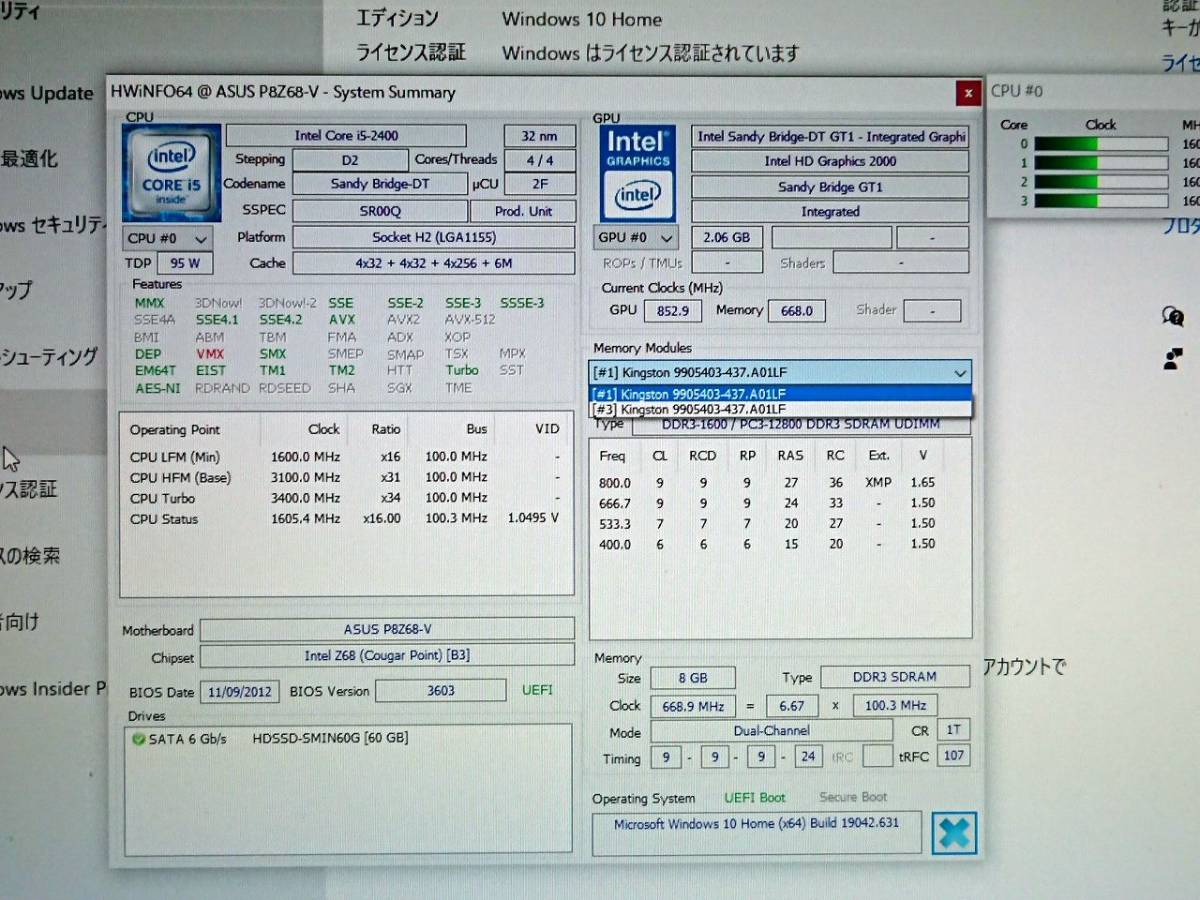Click the Intel Graphics GPU logo
Screen dimensions: 1200x900
click(x=636, y=173)
